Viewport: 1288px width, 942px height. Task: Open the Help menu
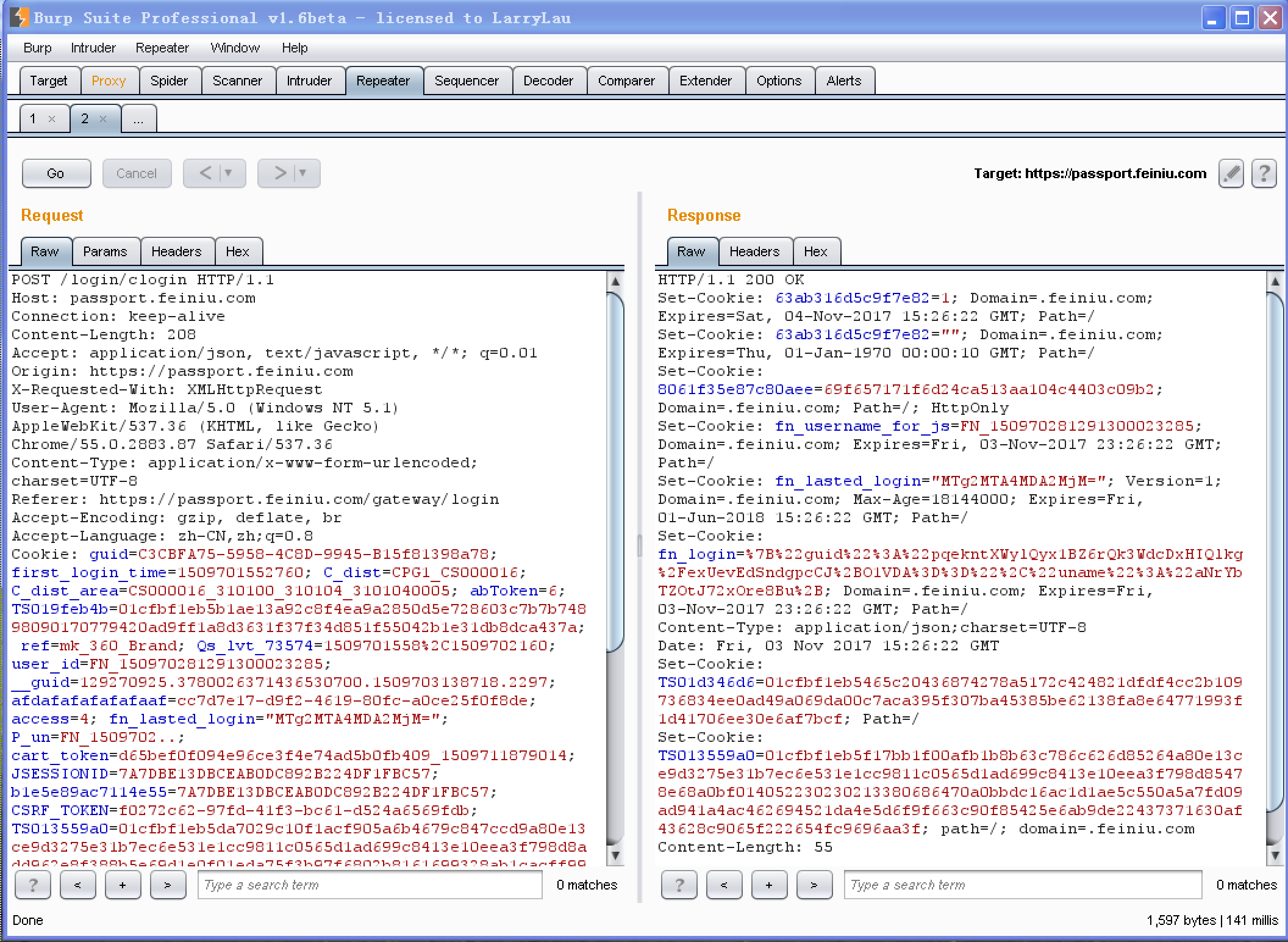point(295,48)
